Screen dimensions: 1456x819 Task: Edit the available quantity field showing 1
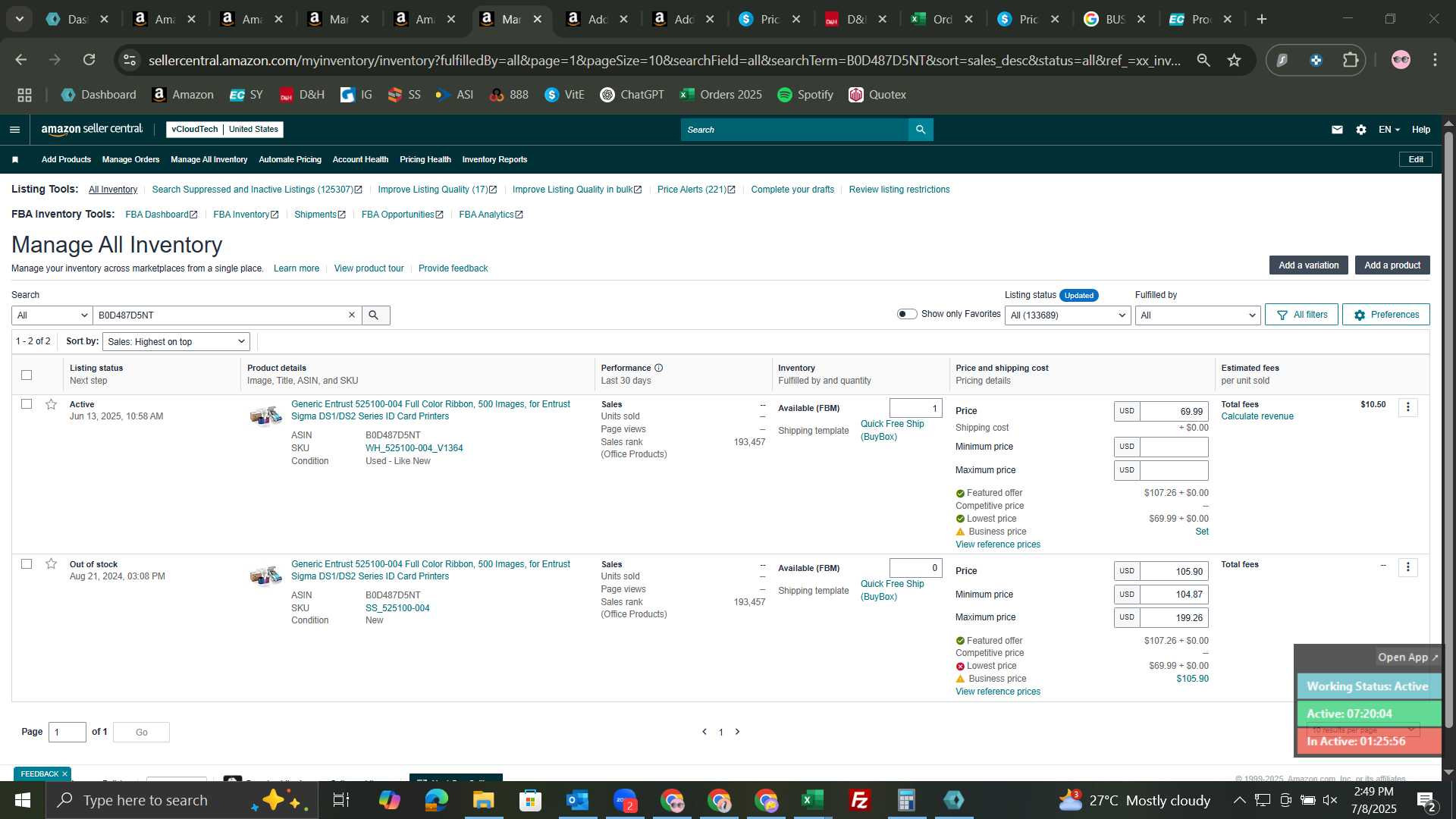click(915, 408)
